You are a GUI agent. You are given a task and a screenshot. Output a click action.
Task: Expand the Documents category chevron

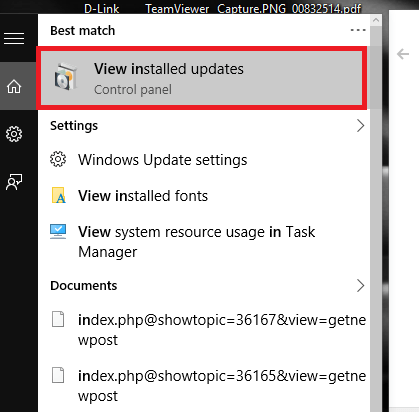pyautogui.click(x=360, y=286)
